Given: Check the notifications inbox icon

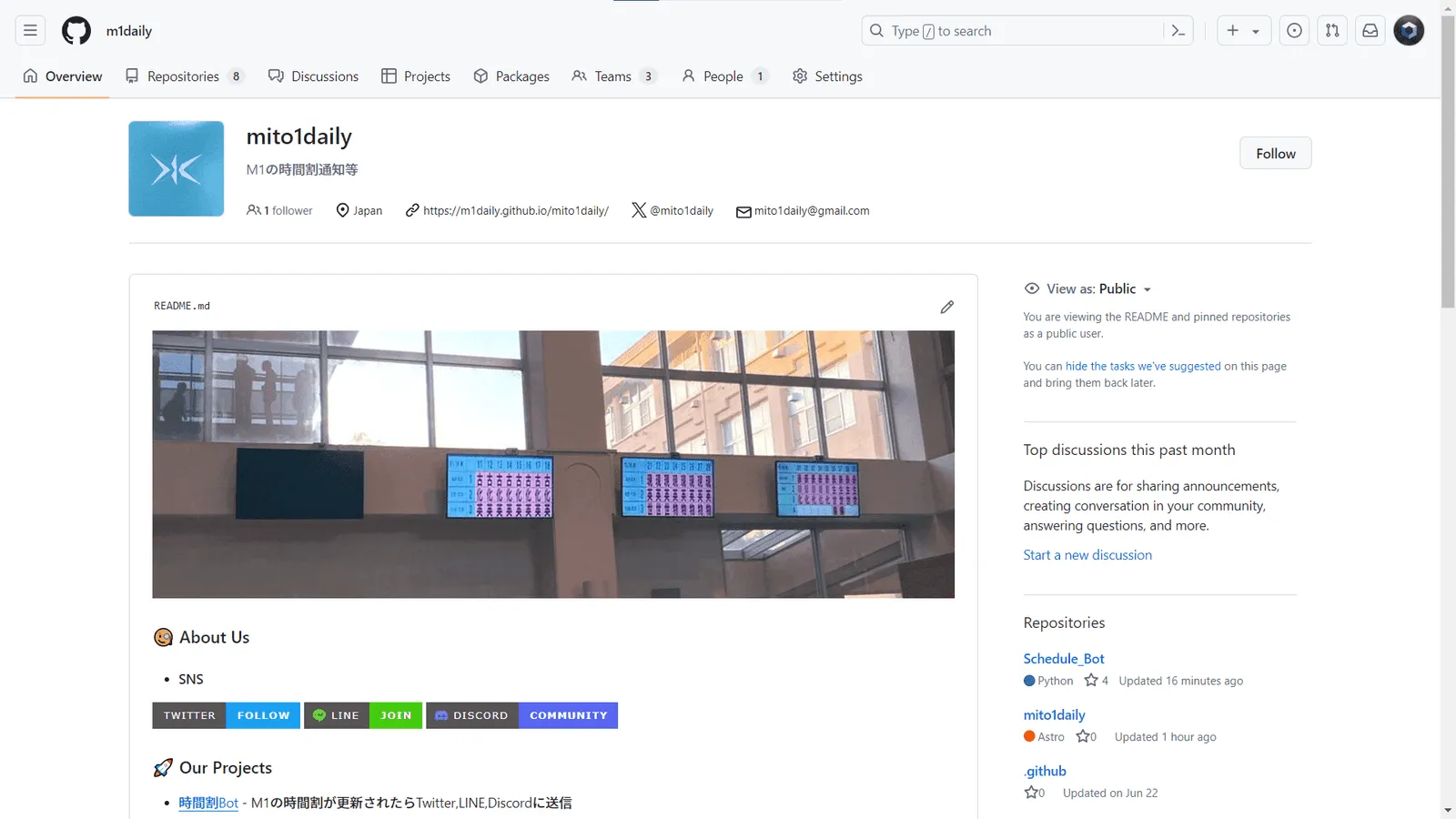Looking at the screenshot, I should pyautogui.click(x=1369, y=30).
